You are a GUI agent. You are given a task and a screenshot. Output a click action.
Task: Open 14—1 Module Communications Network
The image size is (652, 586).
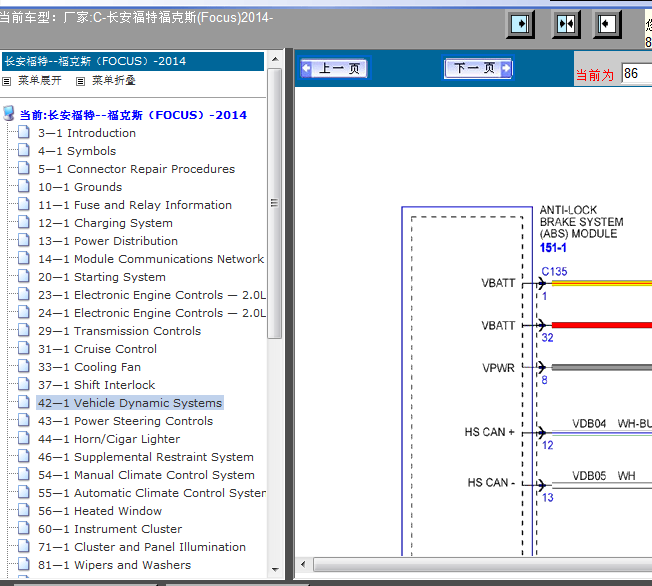click(151, 259)
